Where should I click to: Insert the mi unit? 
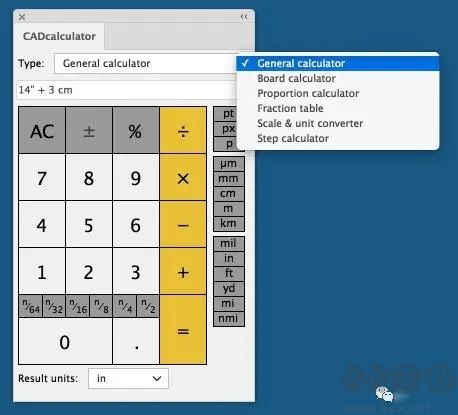(x=229, y=304)
